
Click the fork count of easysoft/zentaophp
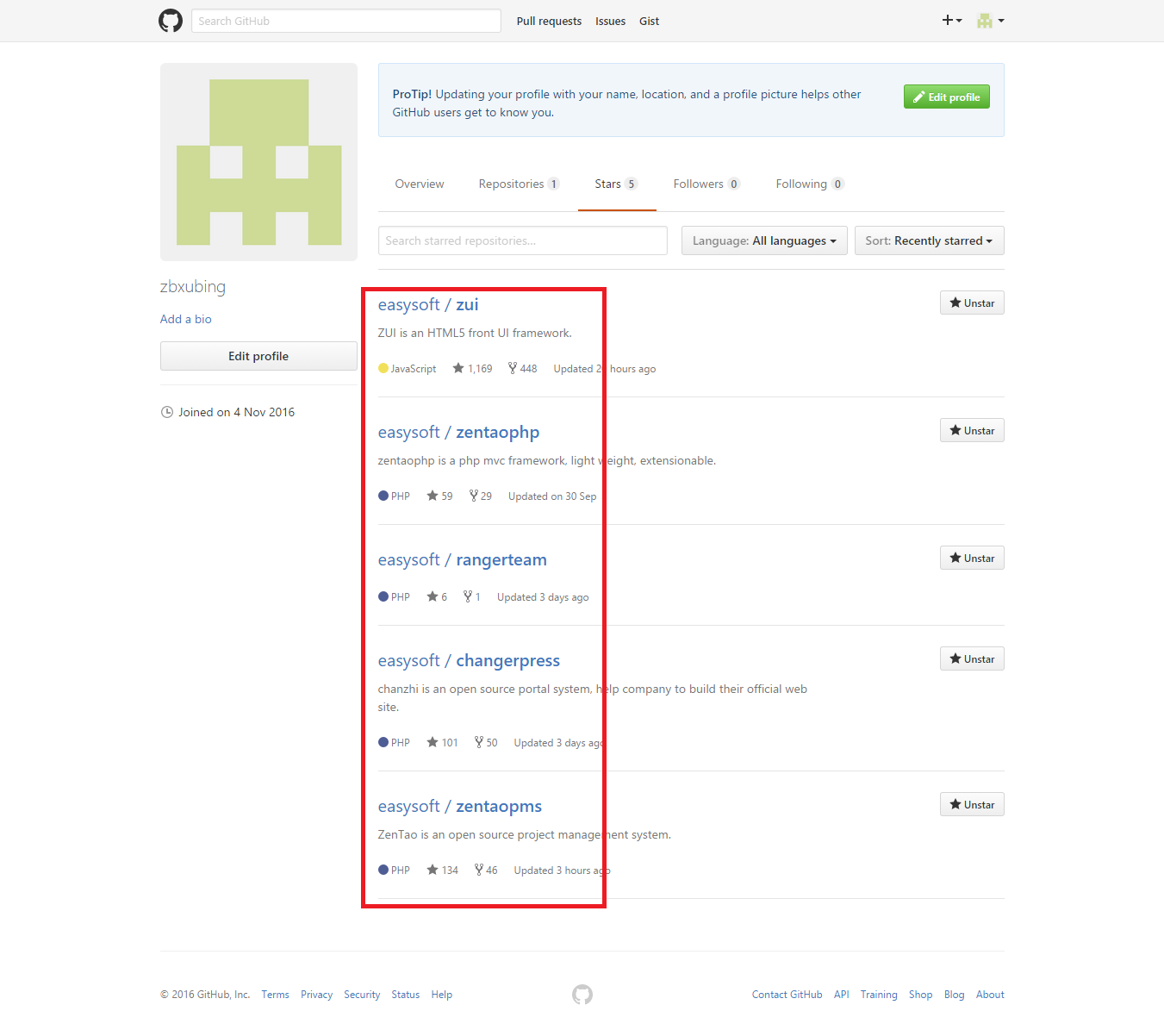481,496
